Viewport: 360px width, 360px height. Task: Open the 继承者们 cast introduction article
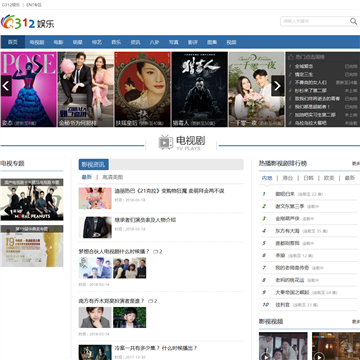point(145,220)
